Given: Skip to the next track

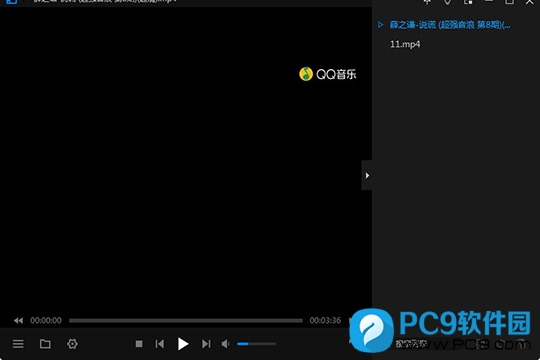Looking at the screenshot, I should (x=206, y=344).
